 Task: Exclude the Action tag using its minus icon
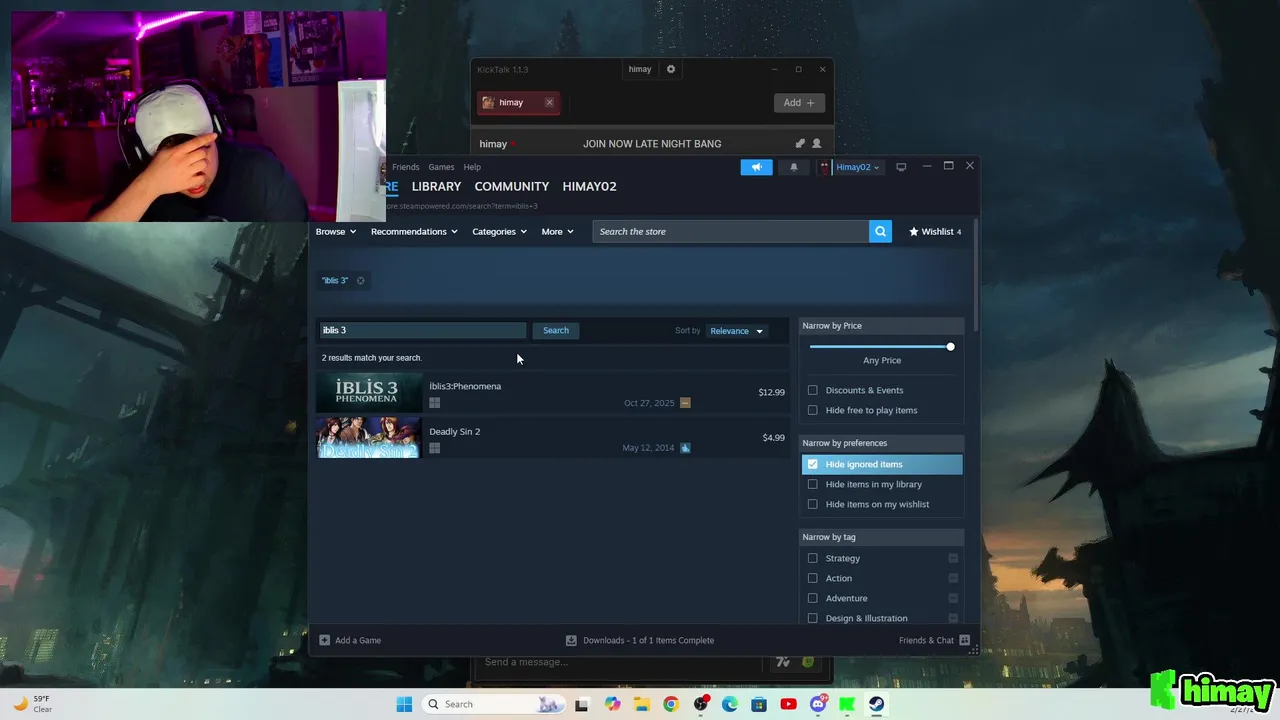click(x=953, y=578)
